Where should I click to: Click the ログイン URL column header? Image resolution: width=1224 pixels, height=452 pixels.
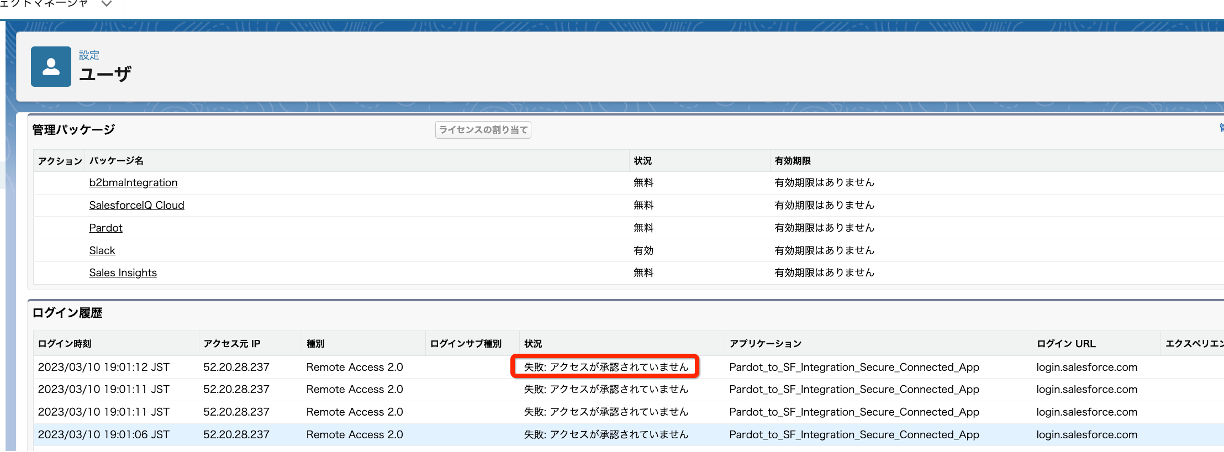1066,343
